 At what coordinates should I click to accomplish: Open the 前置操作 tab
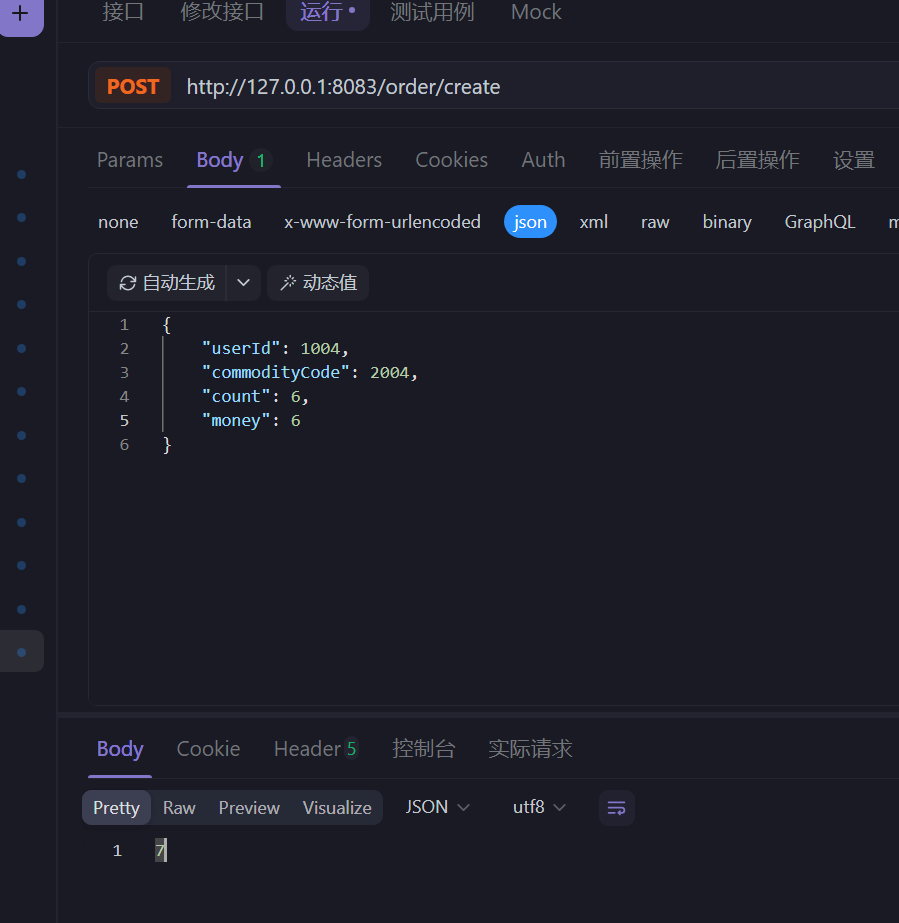pyautogui.click(x=641, y=160)
